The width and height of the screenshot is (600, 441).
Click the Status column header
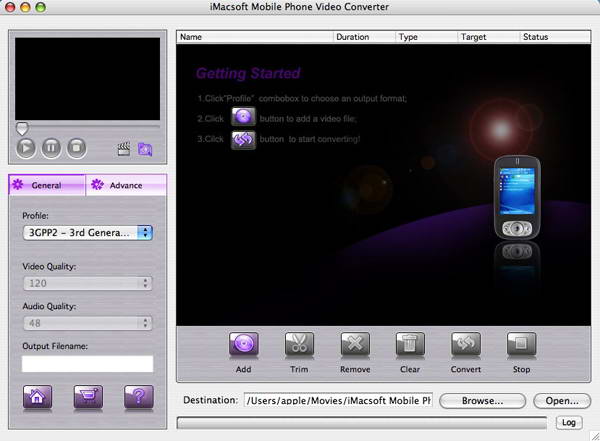coord(555,37)
